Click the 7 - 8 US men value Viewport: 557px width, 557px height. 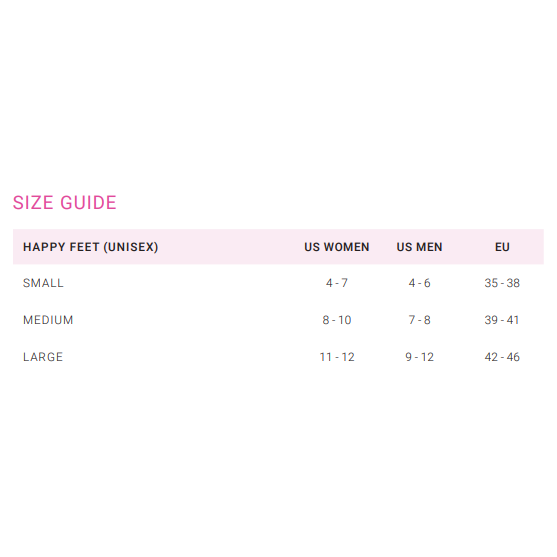[420, 320]
